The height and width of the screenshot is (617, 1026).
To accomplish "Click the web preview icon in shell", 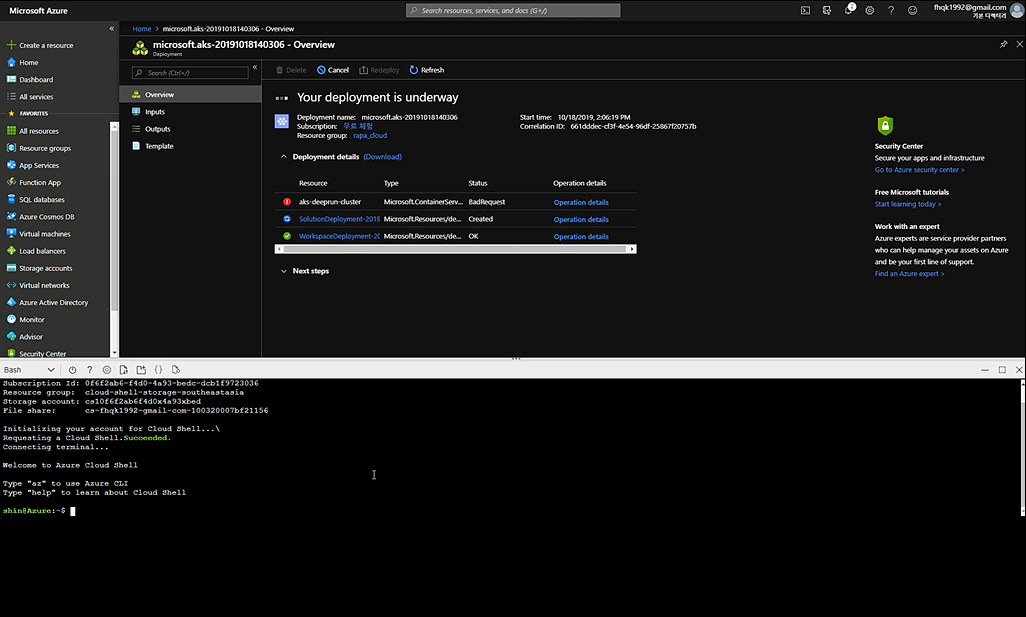I will [x=175, y=370].
